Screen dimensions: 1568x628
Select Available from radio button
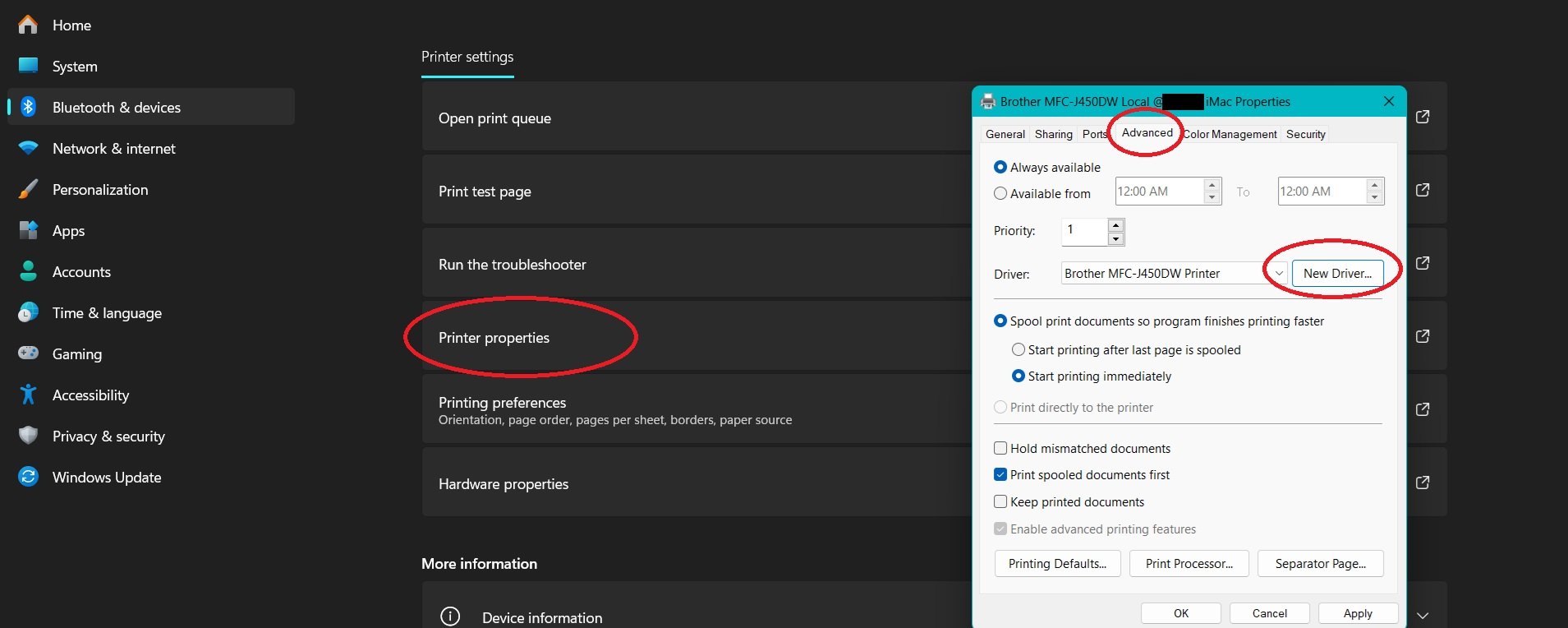pyautogui.click(x=1000, y=194)
